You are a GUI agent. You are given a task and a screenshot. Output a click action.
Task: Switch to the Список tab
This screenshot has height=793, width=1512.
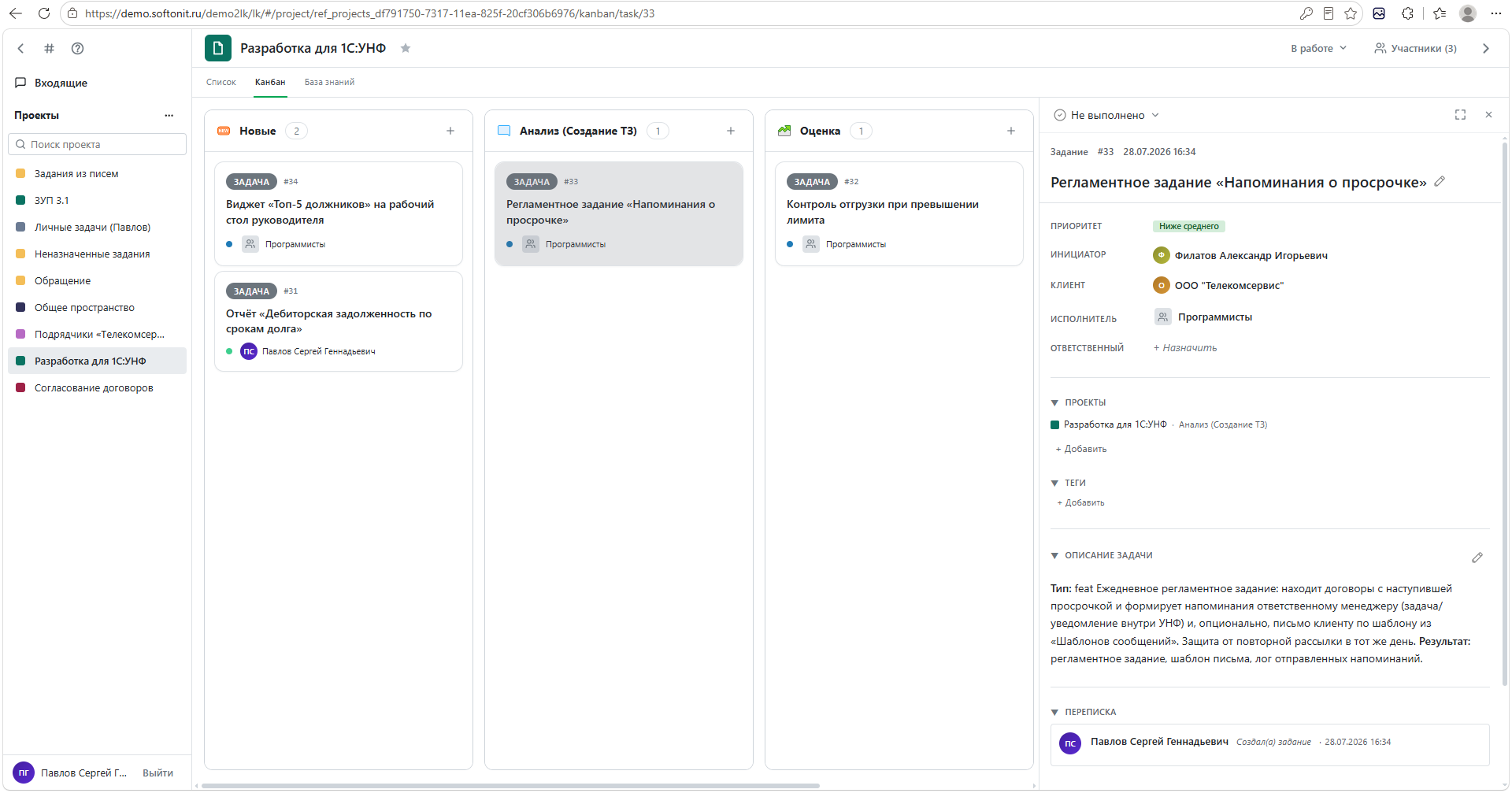point(221,82)
